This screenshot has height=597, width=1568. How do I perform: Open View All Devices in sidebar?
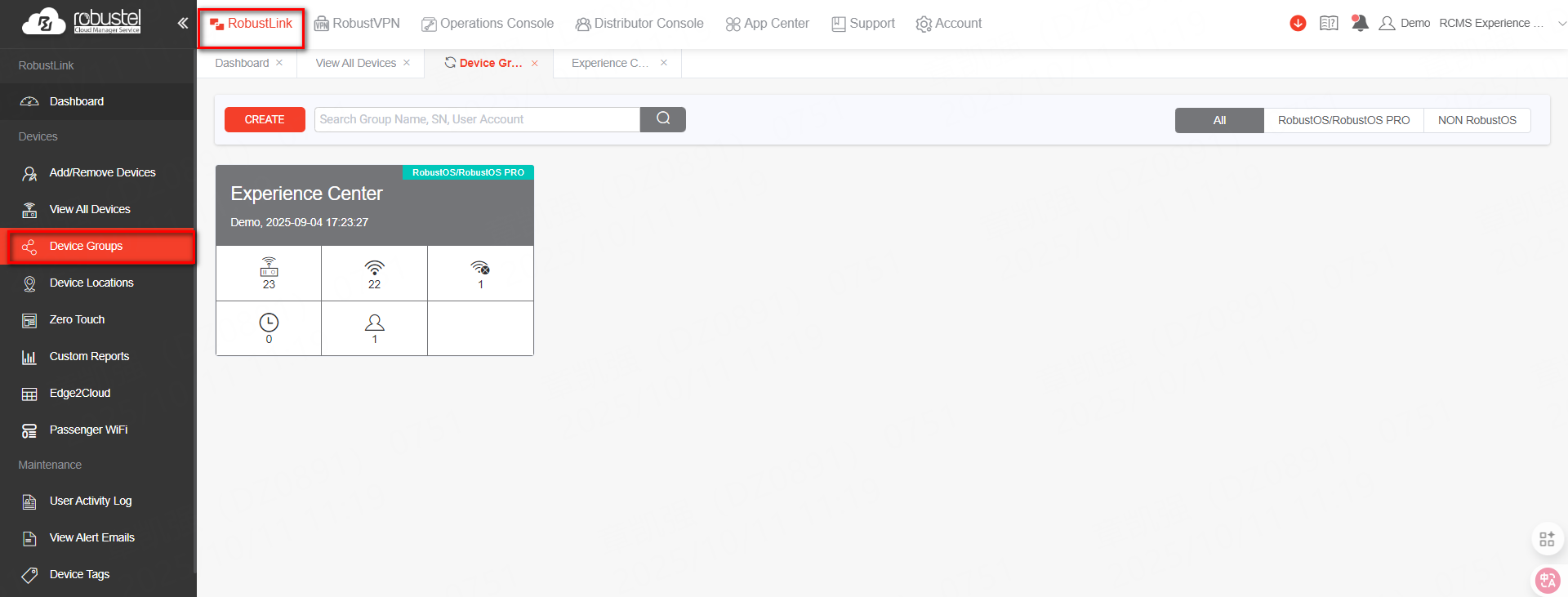click(x=97, y=209)
